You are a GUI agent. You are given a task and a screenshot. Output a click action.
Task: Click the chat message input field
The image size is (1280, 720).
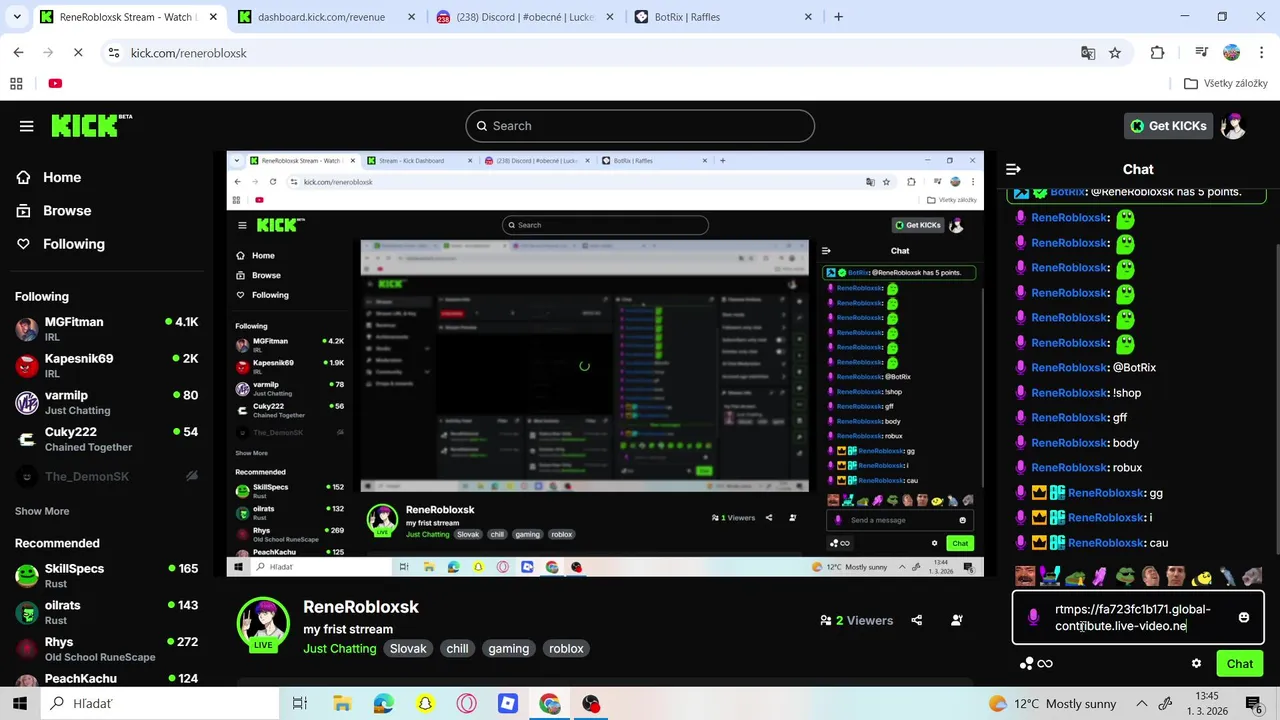1138,618
